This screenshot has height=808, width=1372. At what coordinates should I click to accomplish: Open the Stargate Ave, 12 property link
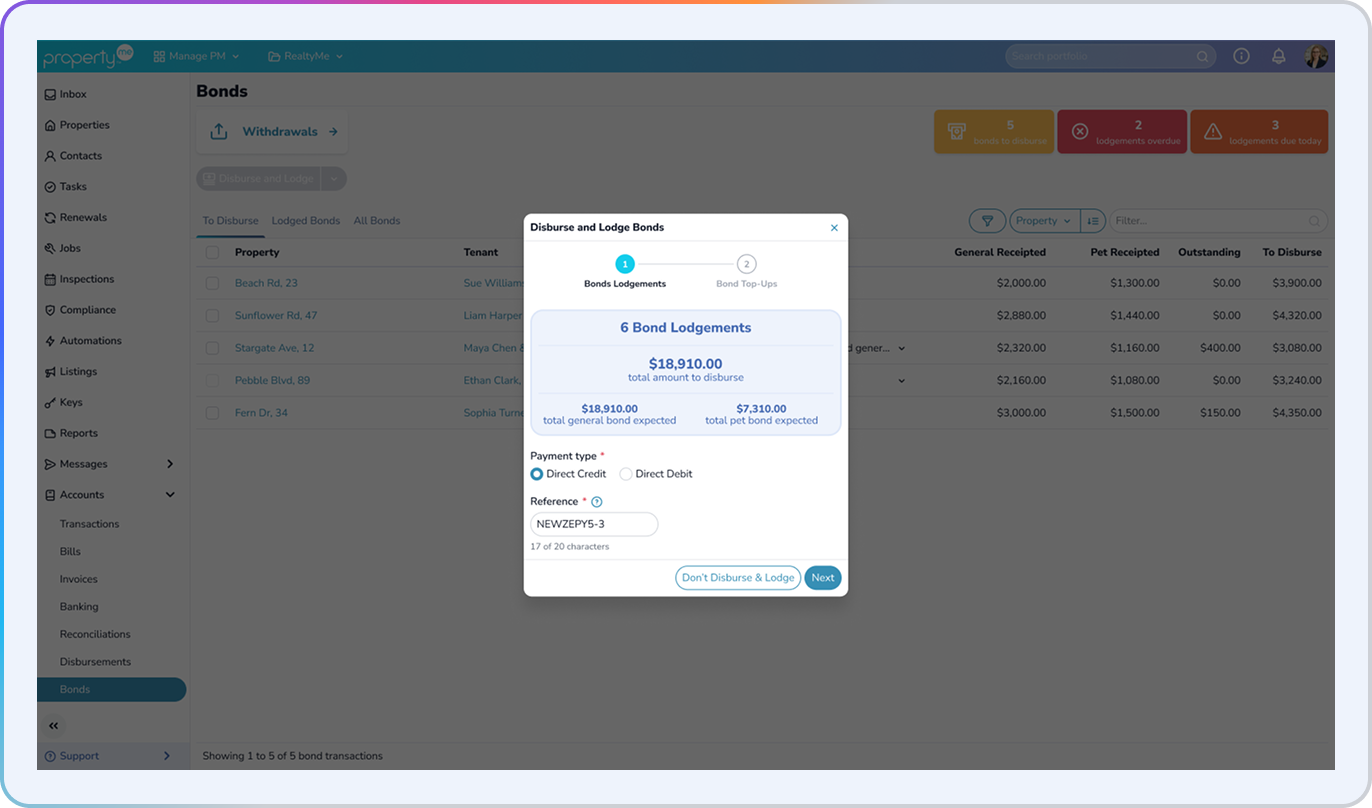tap(274, 348)
